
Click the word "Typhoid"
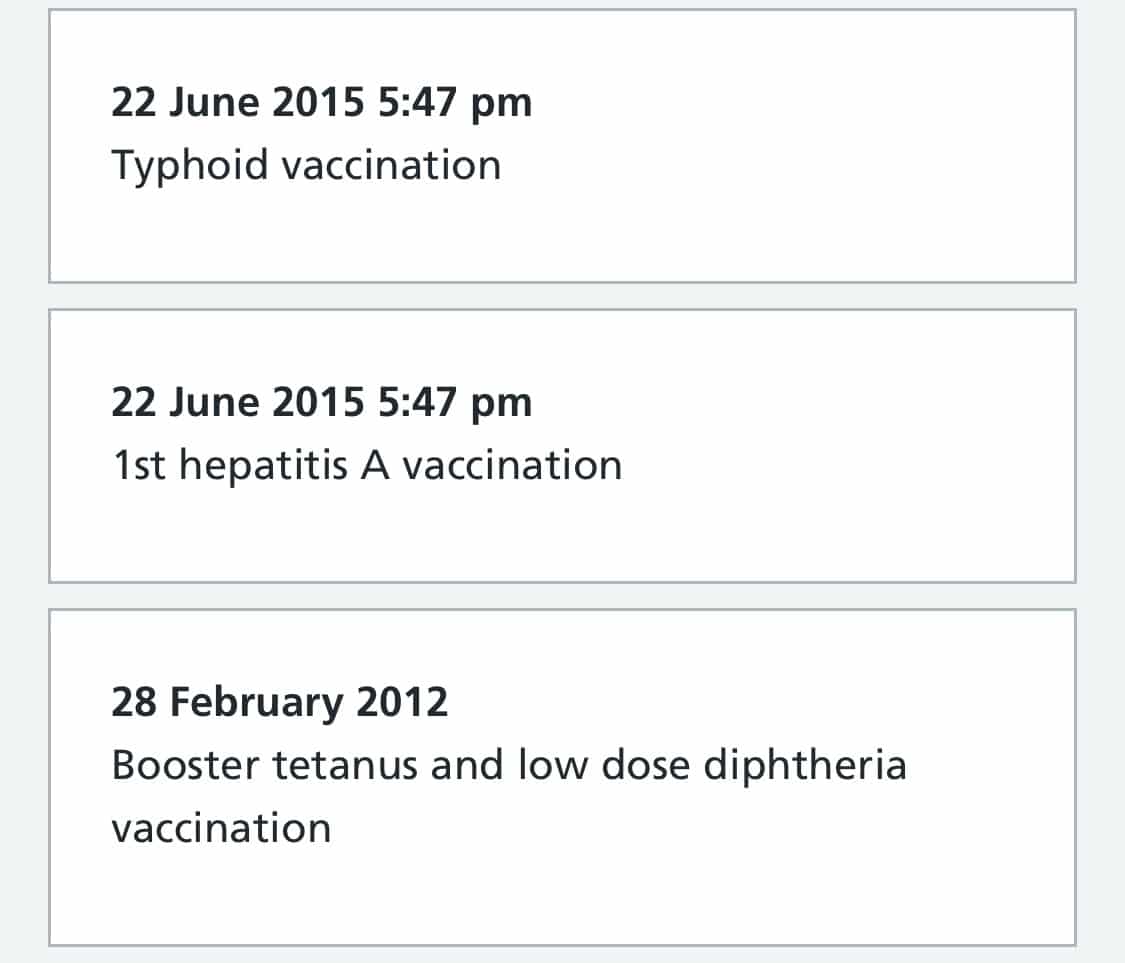pyautogui.click(x=189, y=165)
